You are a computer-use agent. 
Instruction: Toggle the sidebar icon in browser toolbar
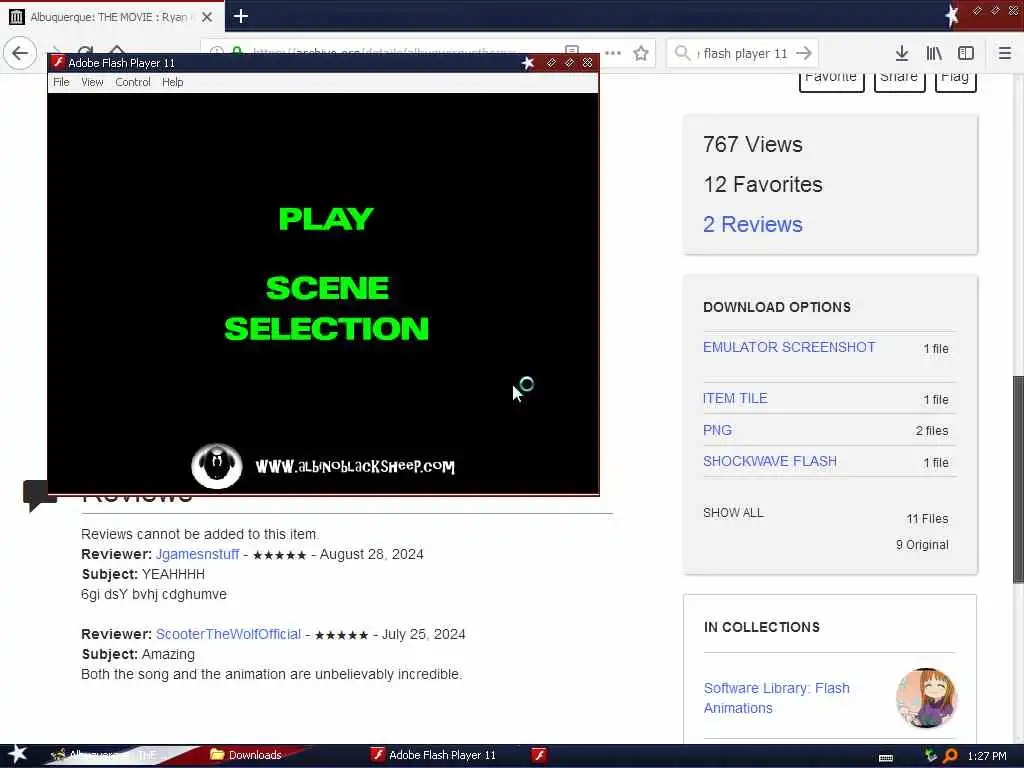coord(966,53)
